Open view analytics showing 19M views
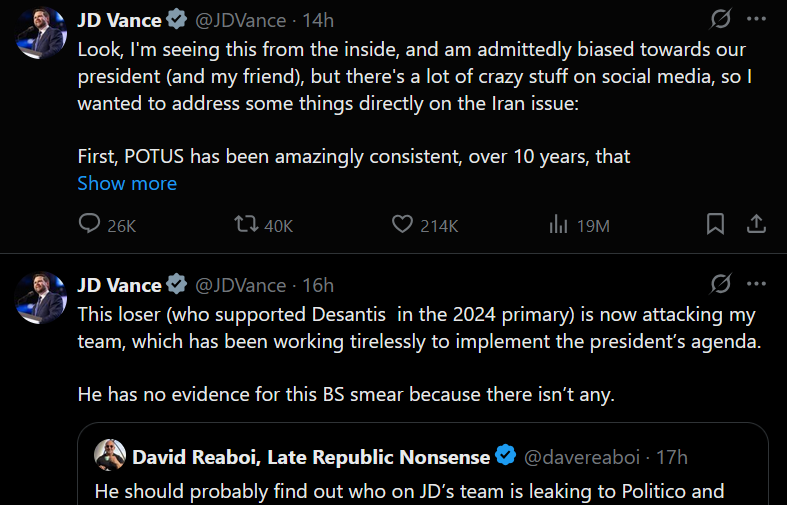 tap(558, 224)
